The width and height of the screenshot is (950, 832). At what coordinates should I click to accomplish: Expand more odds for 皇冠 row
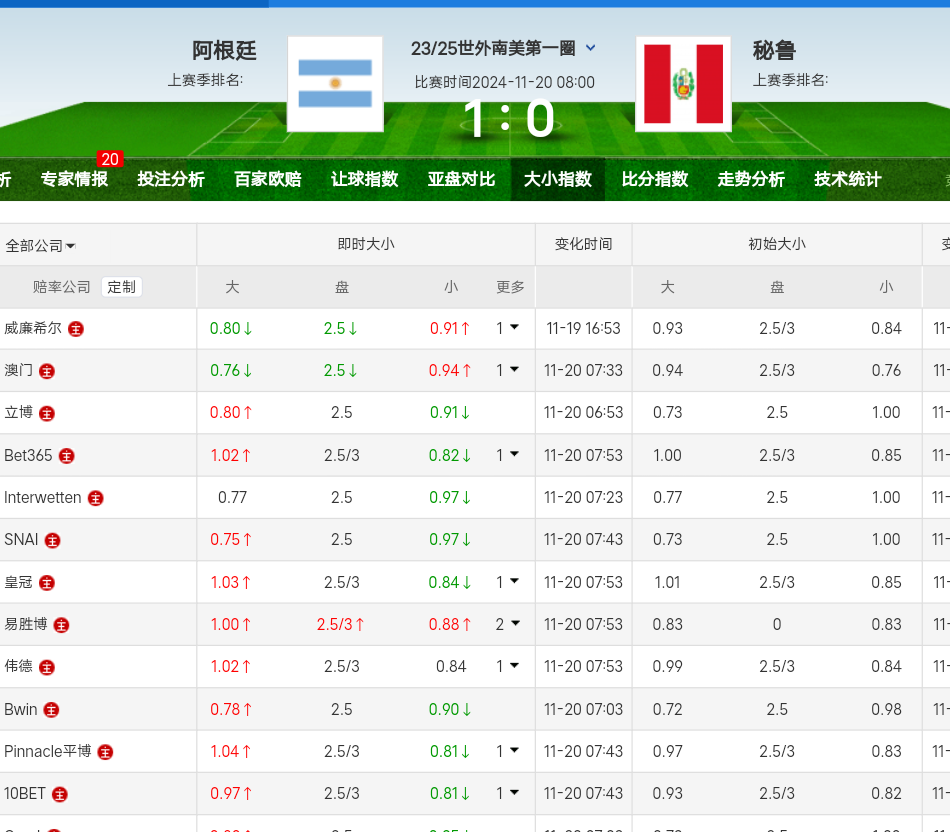point(508,582)
